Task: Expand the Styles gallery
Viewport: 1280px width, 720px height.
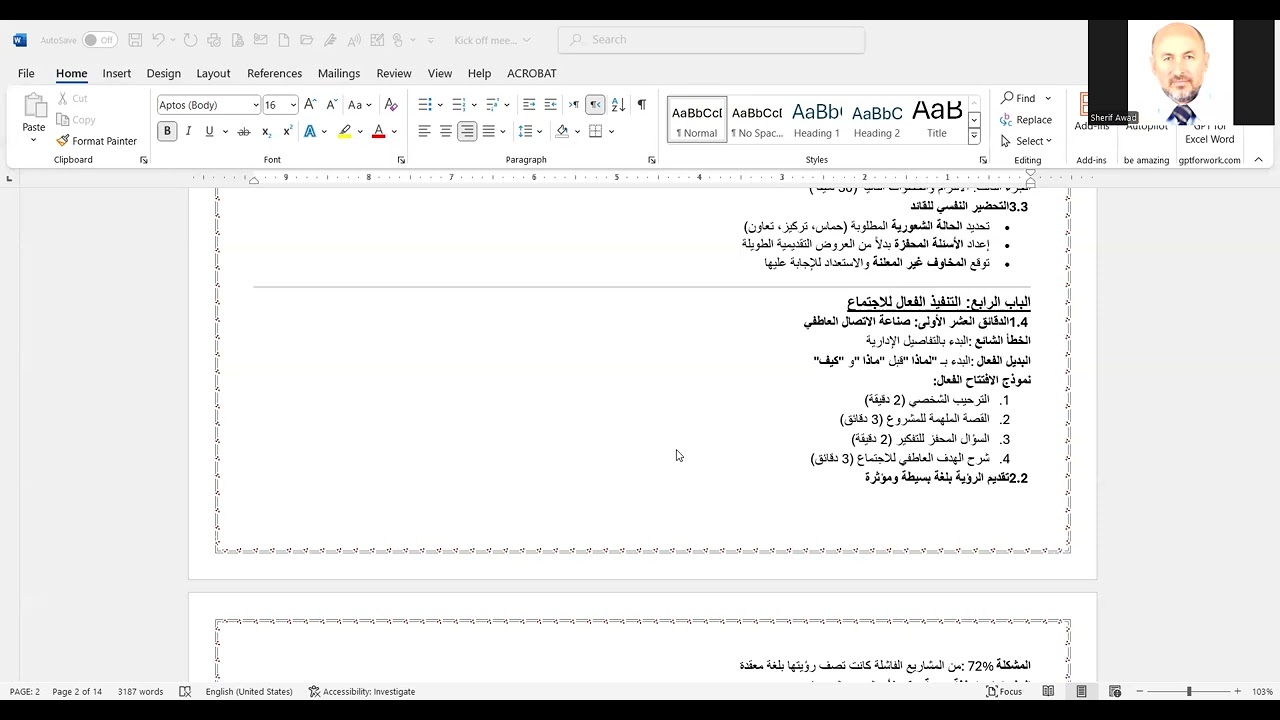Action: (x=975, y=137)
